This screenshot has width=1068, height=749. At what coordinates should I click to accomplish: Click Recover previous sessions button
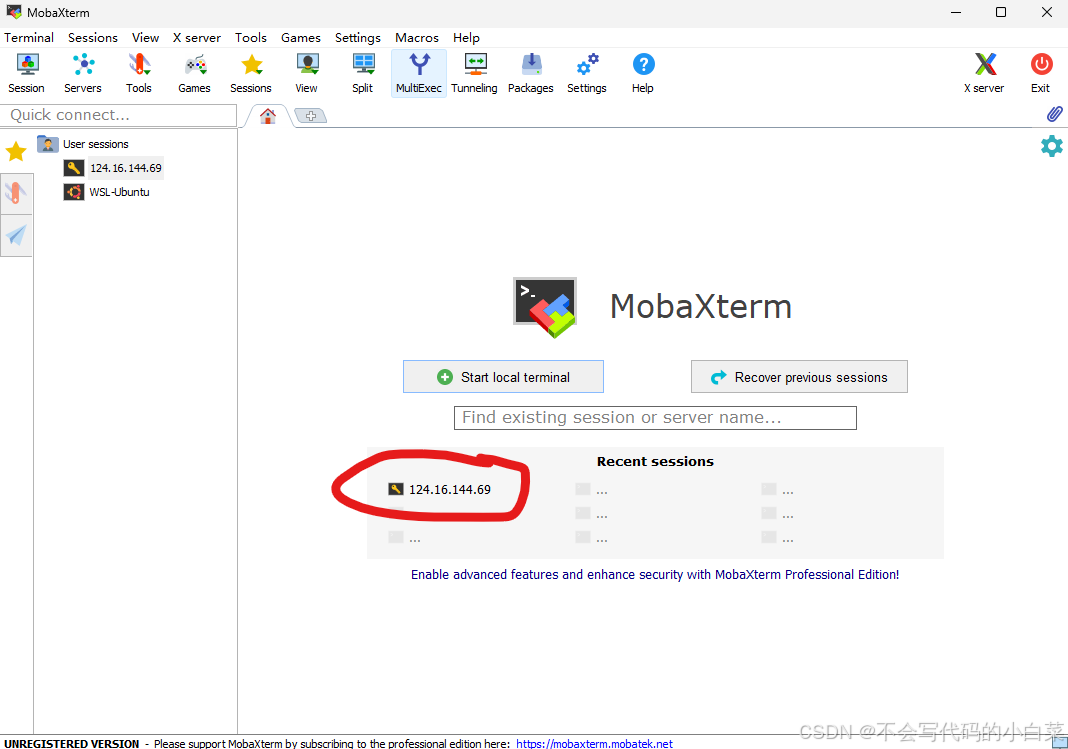(x=799, y=377)
